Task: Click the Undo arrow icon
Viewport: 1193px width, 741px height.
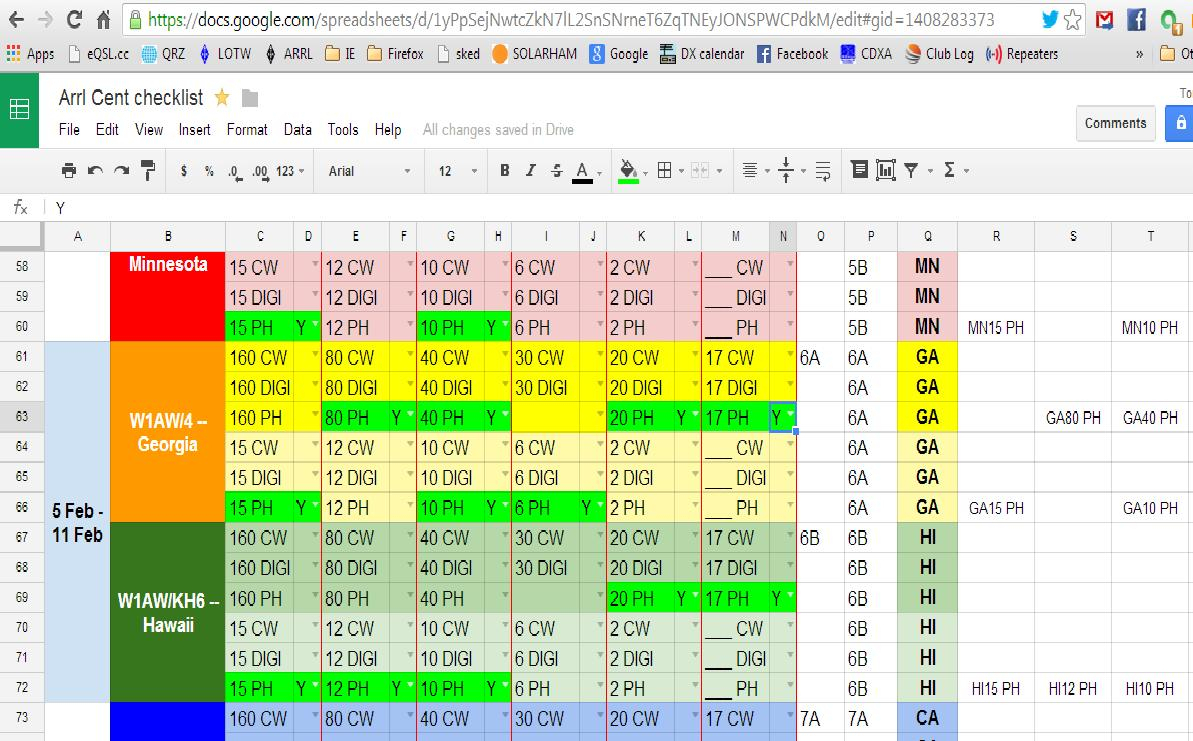Action: (96, 171)
